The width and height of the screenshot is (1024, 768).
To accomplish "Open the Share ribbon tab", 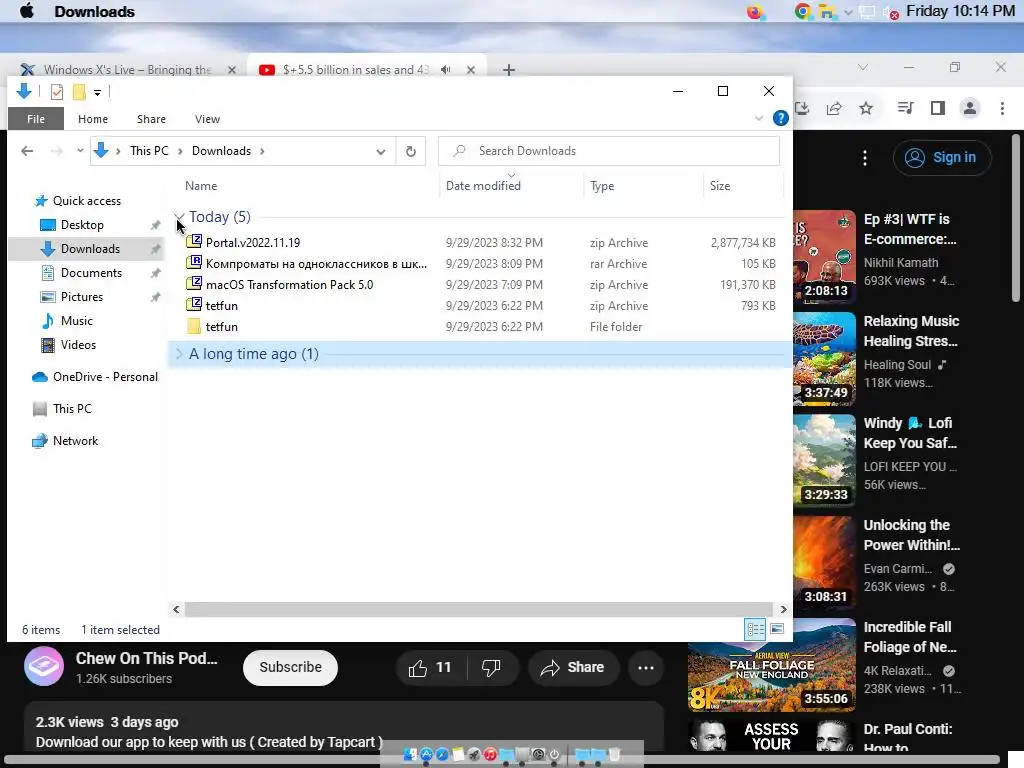I will 151,119.
